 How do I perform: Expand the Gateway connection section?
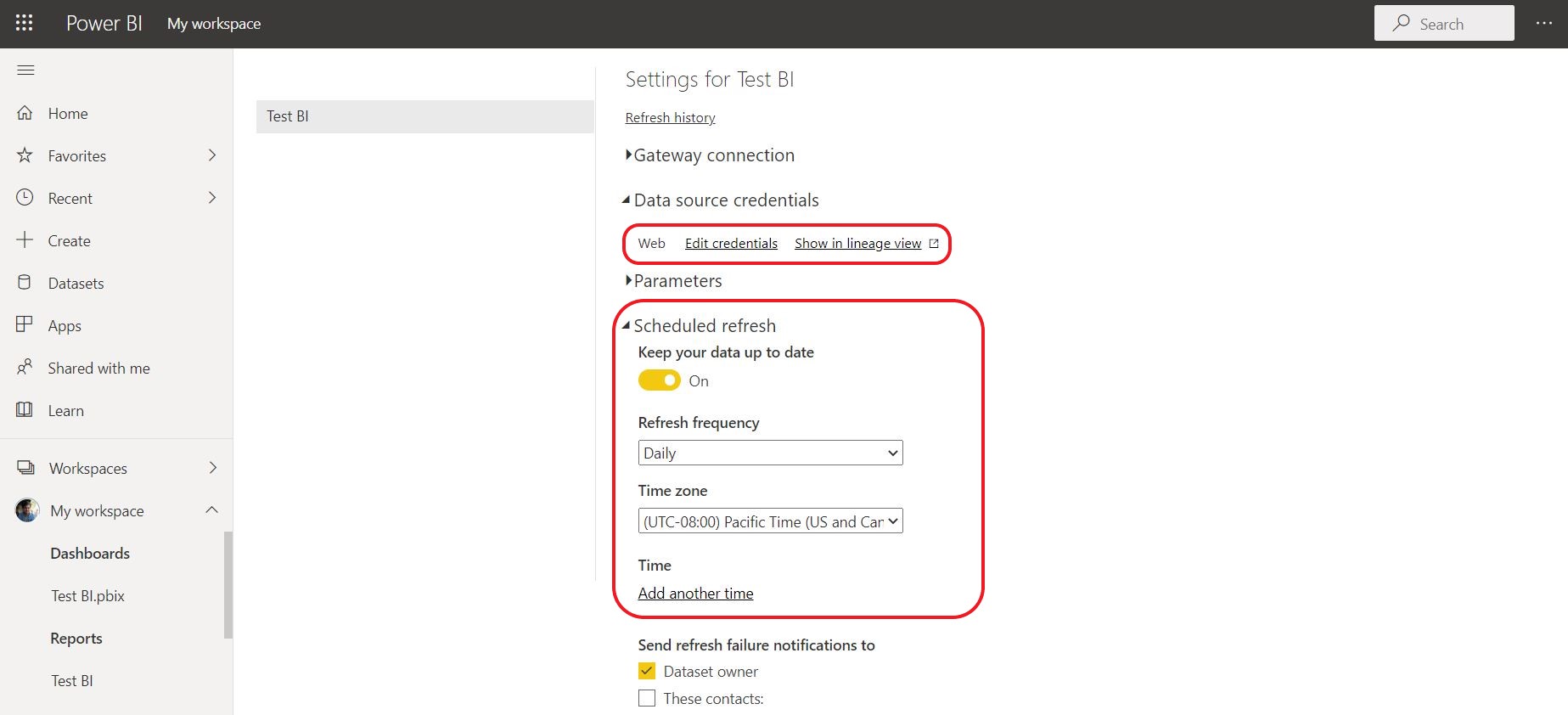(x=628, y=155)
